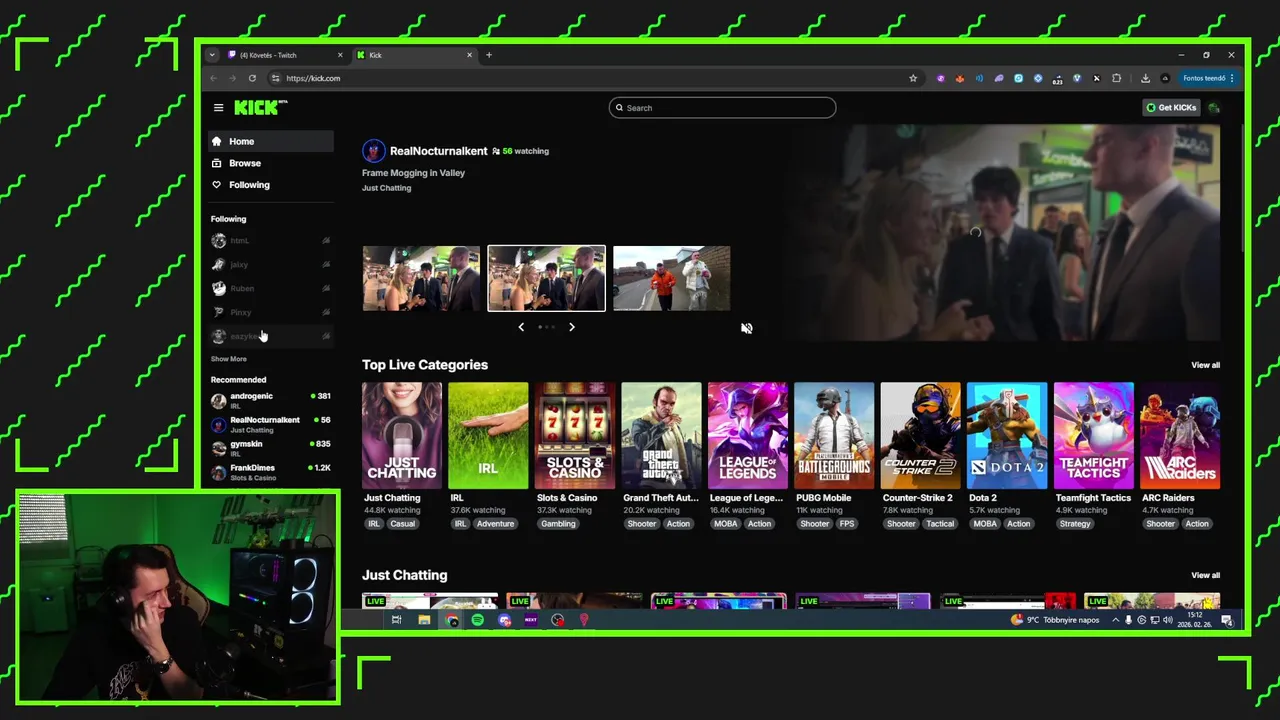Viewport: 1280px width, 720px height.
Task: Open recommended channel RealNocturnalkent
Action: tap(271, 424)
